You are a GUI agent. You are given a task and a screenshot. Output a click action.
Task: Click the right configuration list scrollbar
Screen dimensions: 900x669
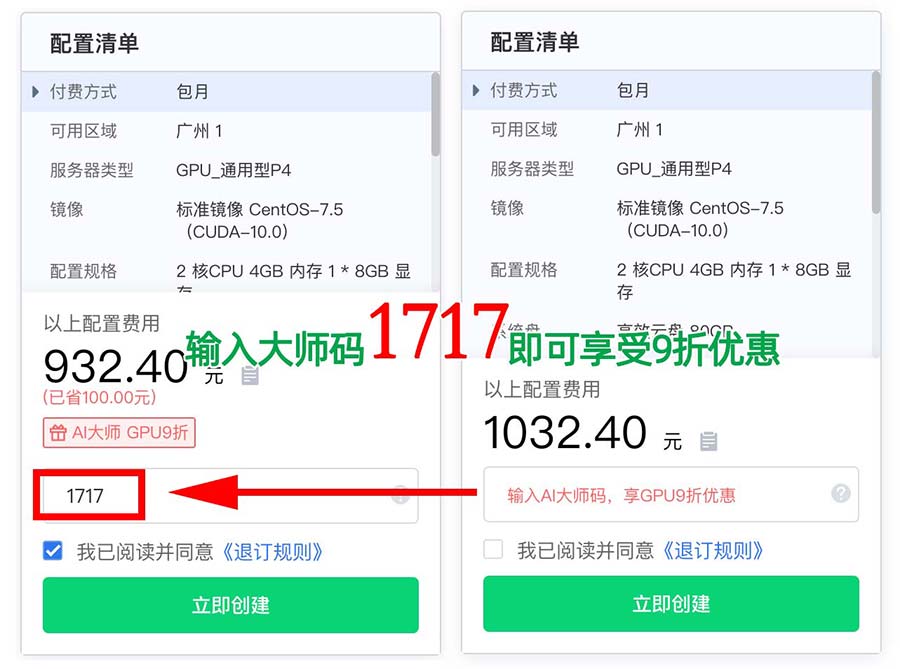coord(876,142)
